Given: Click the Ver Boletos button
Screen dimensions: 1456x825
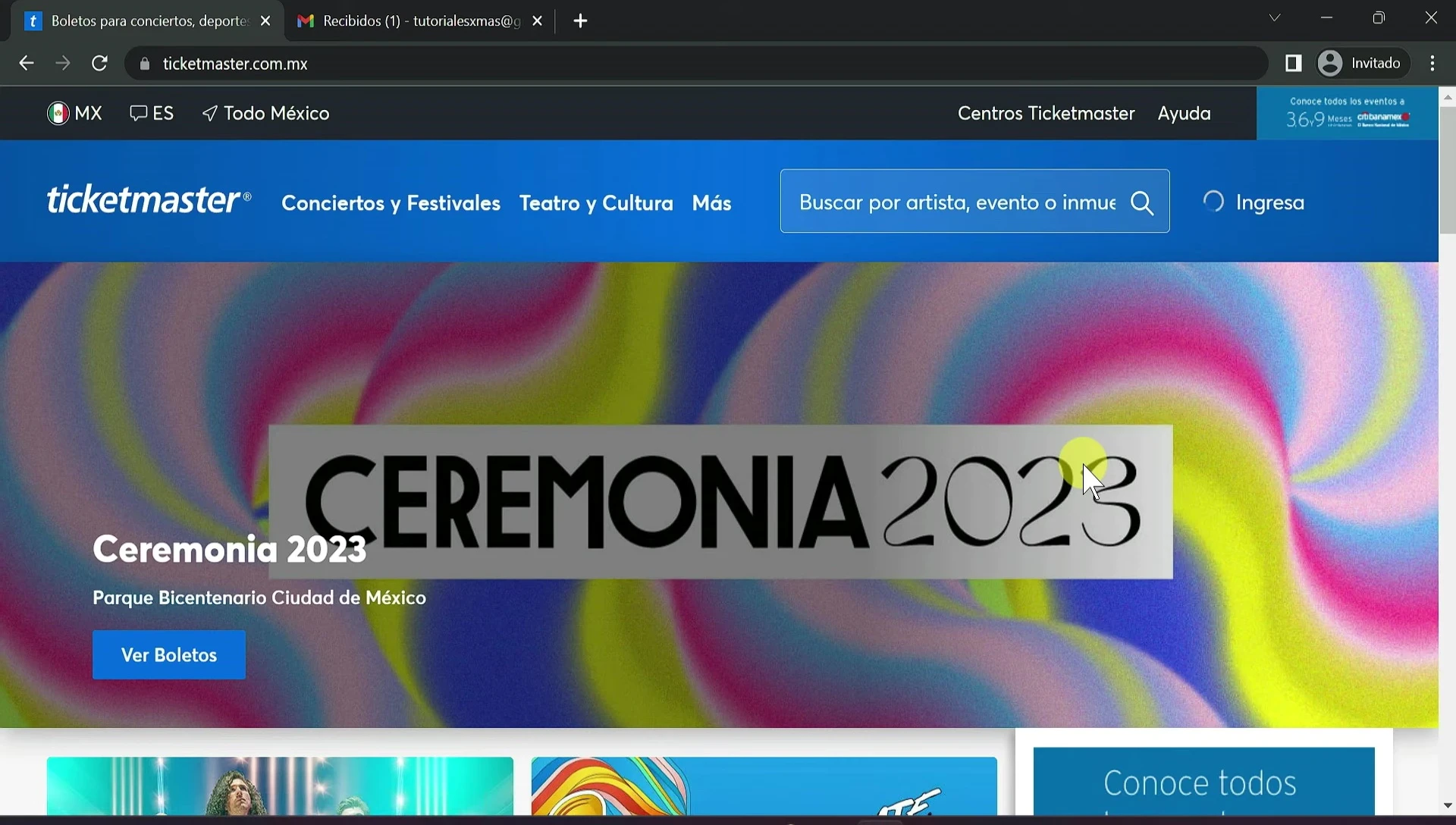Looking at the screenshot, I should pos(169,655).
